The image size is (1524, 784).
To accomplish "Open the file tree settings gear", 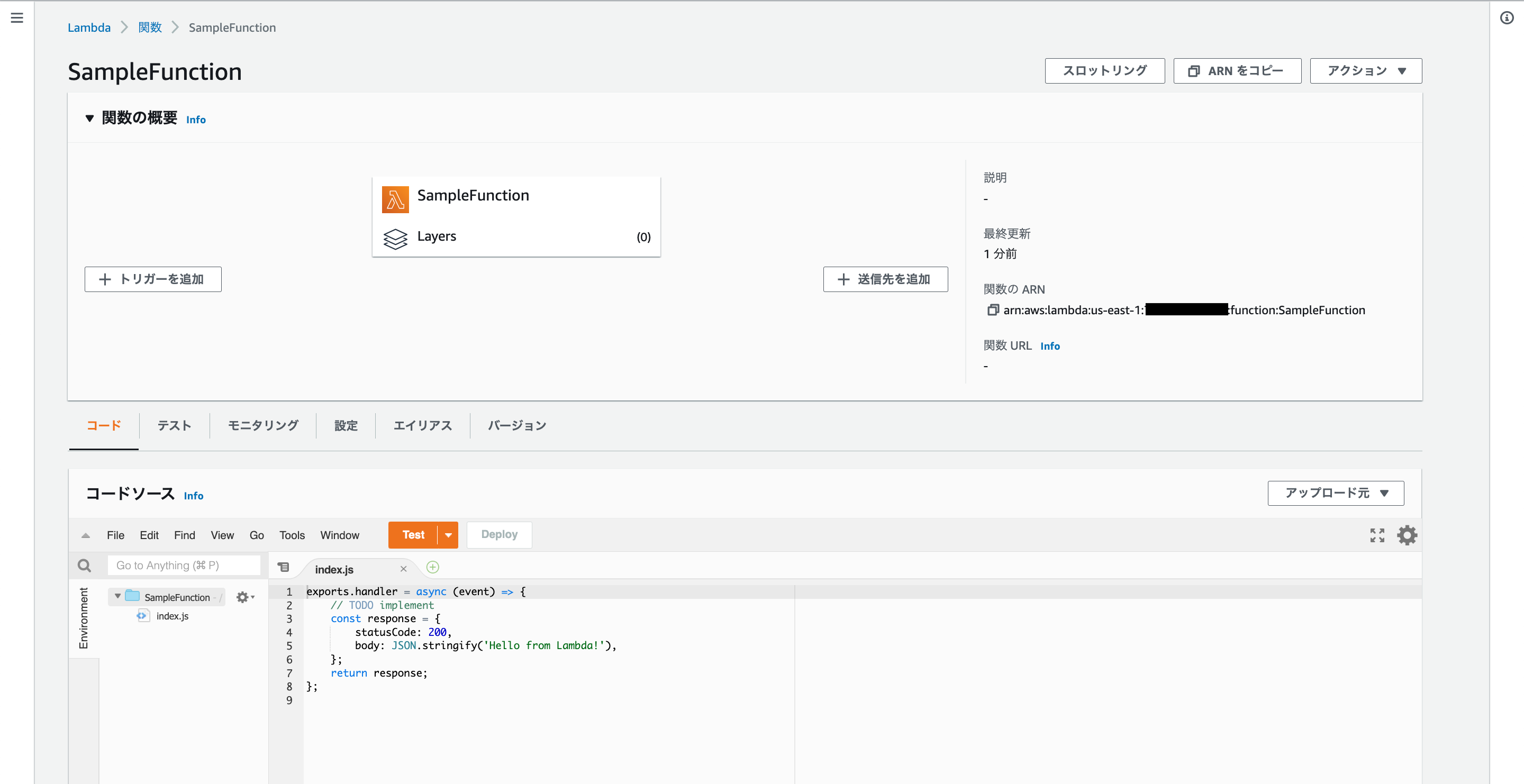I will click(245, 597).
